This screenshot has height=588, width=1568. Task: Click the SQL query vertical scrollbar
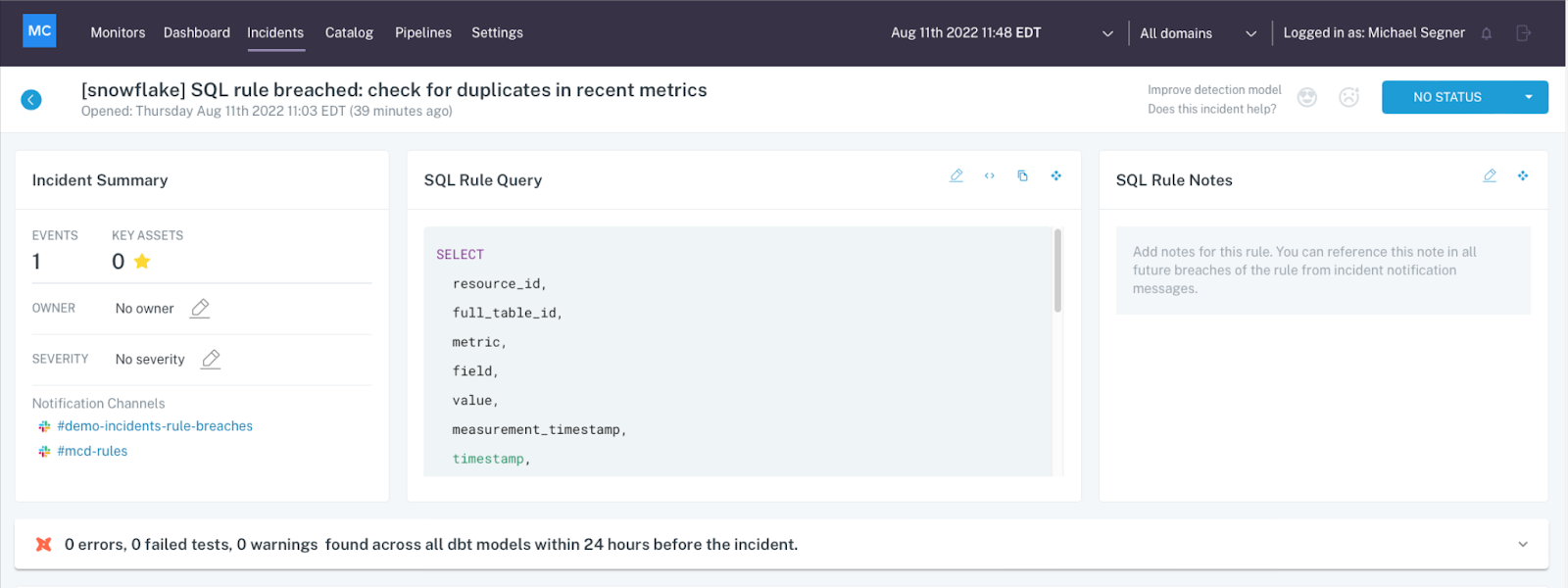1057,270
